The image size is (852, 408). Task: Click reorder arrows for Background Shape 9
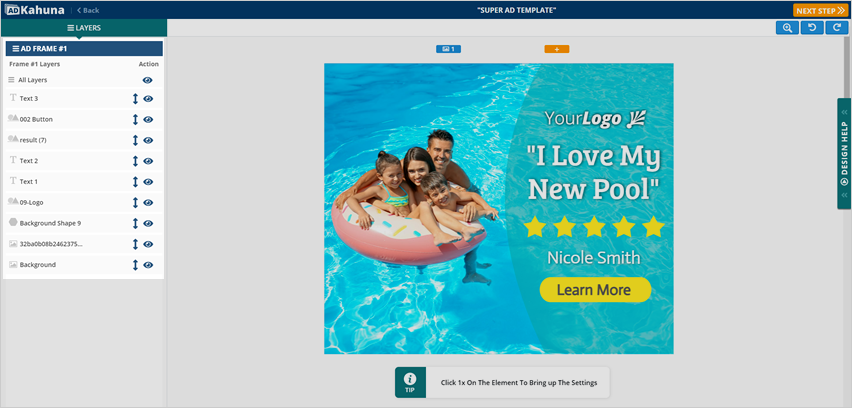tap(135, 224)
